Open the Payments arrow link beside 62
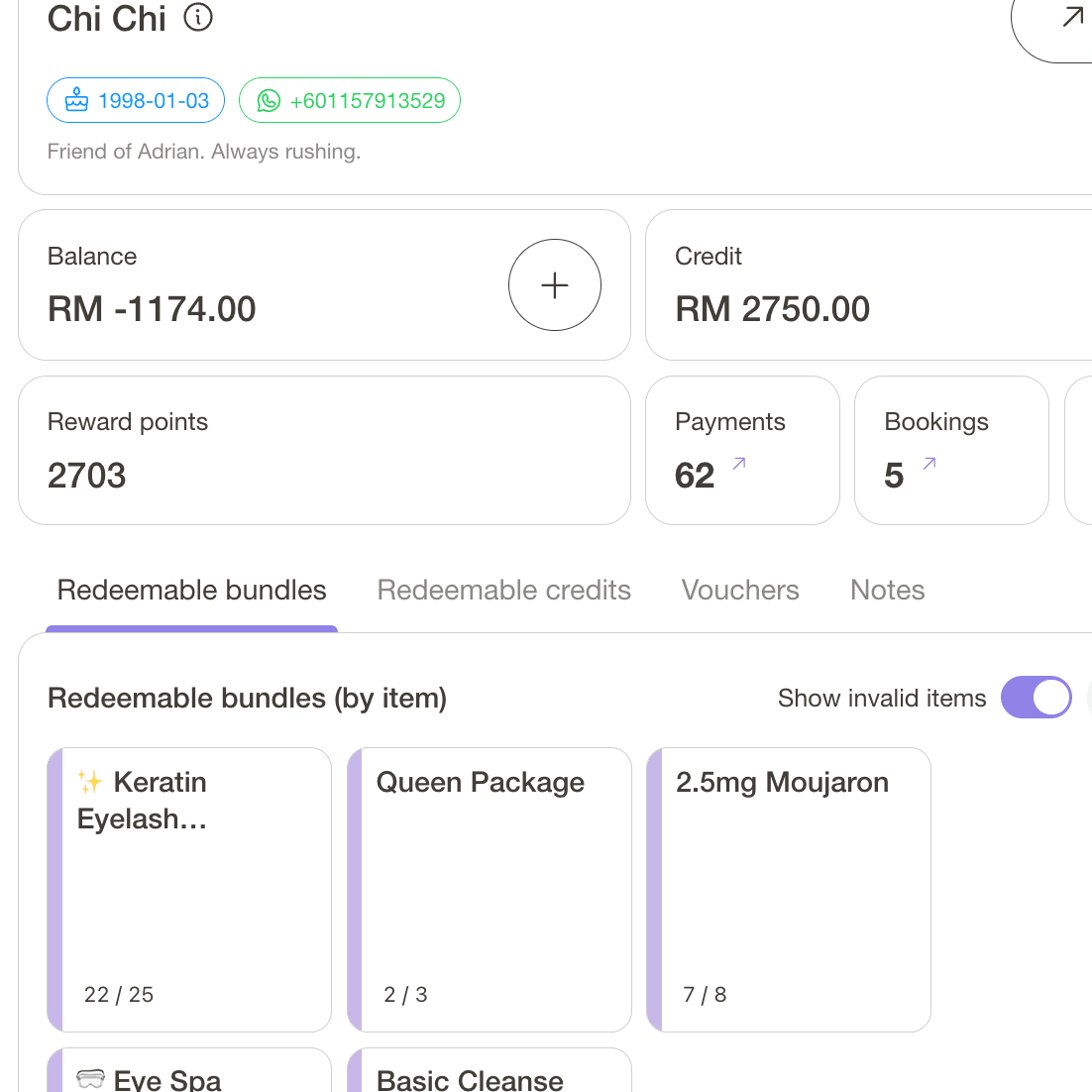The image size is (1092, 1092). (739, 463)
